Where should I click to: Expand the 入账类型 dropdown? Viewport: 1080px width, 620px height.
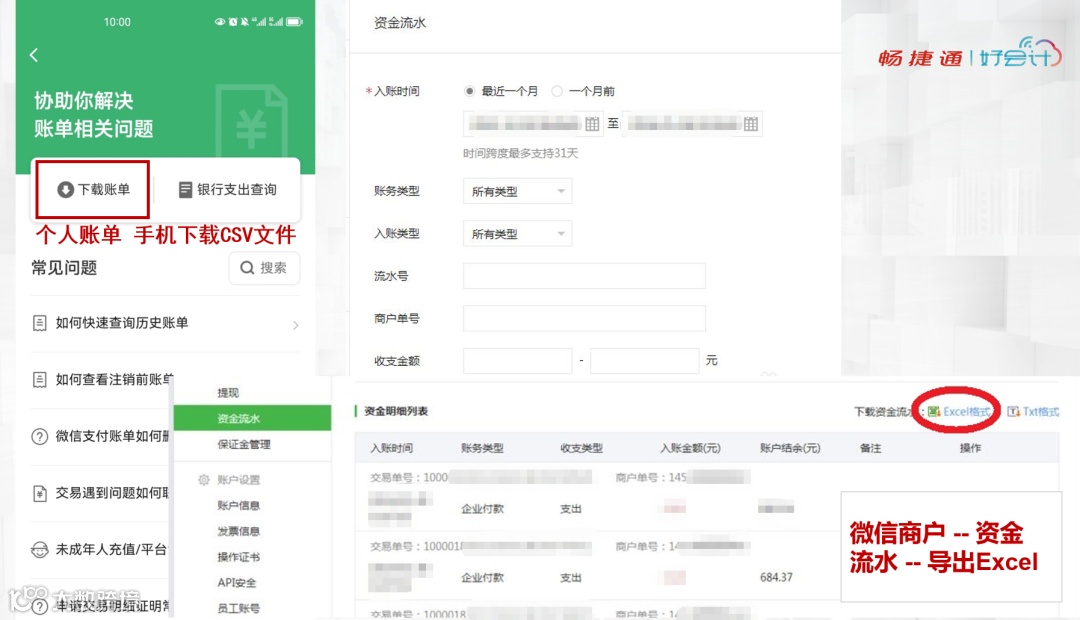click(517, 234)
